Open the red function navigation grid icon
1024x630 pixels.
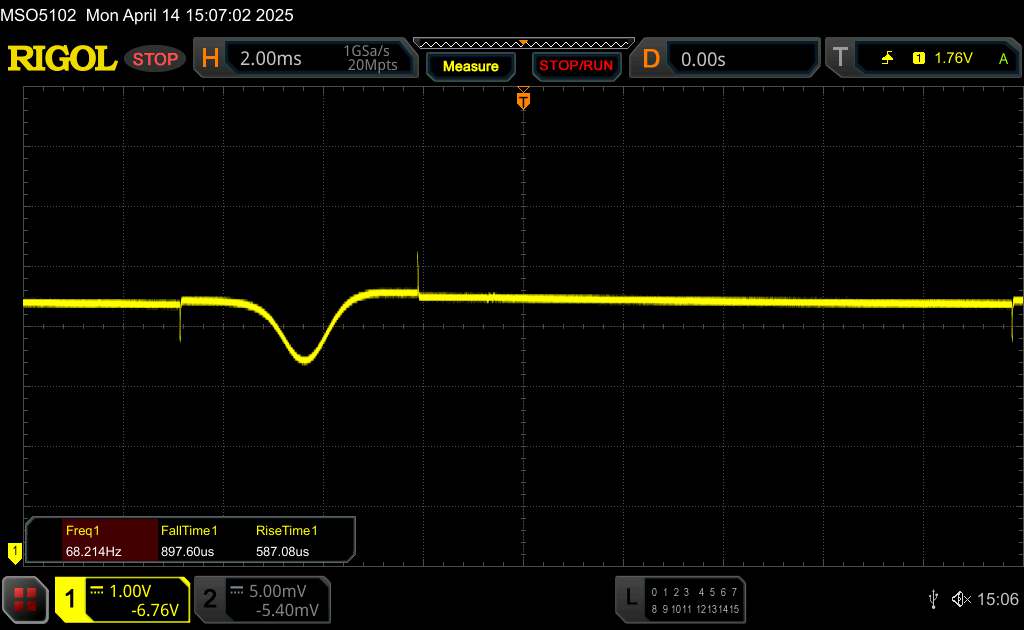tap(26, 598)
